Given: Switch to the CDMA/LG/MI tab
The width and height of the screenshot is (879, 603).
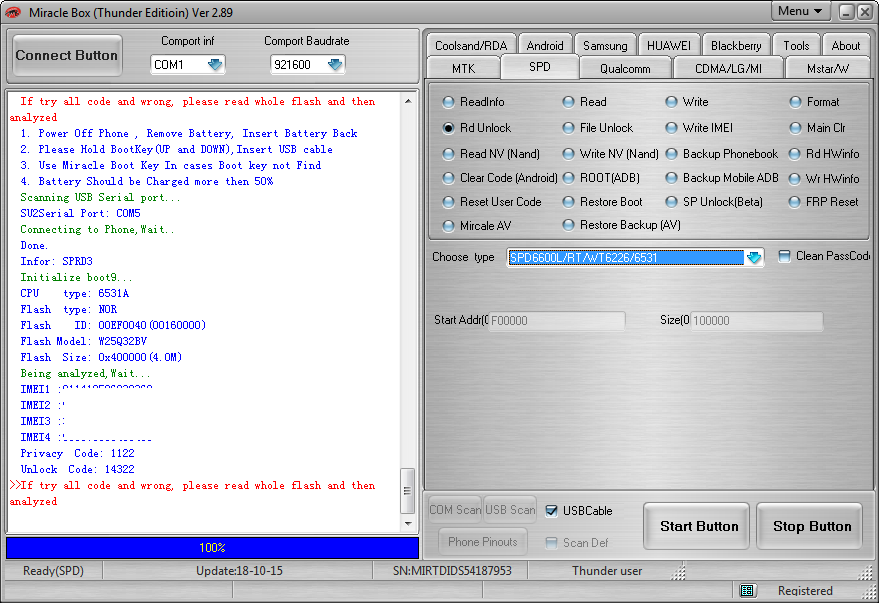Looking at the screenshot, I should [x=728, y=68].
